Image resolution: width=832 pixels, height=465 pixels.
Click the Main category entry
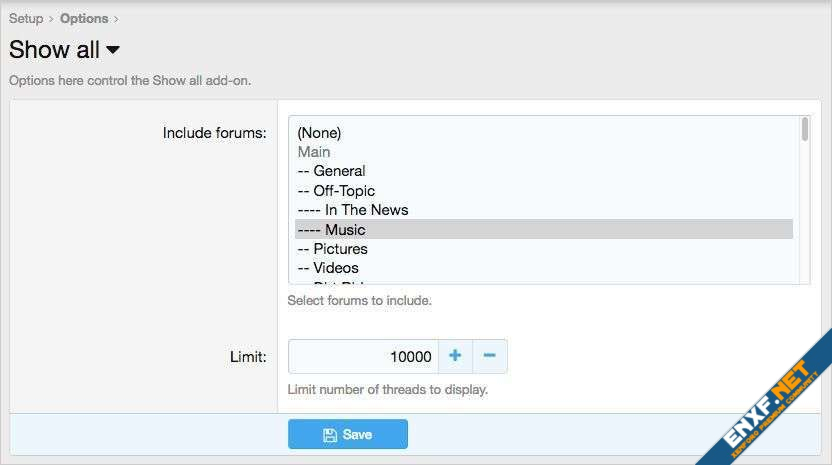(x=314, y=152)
